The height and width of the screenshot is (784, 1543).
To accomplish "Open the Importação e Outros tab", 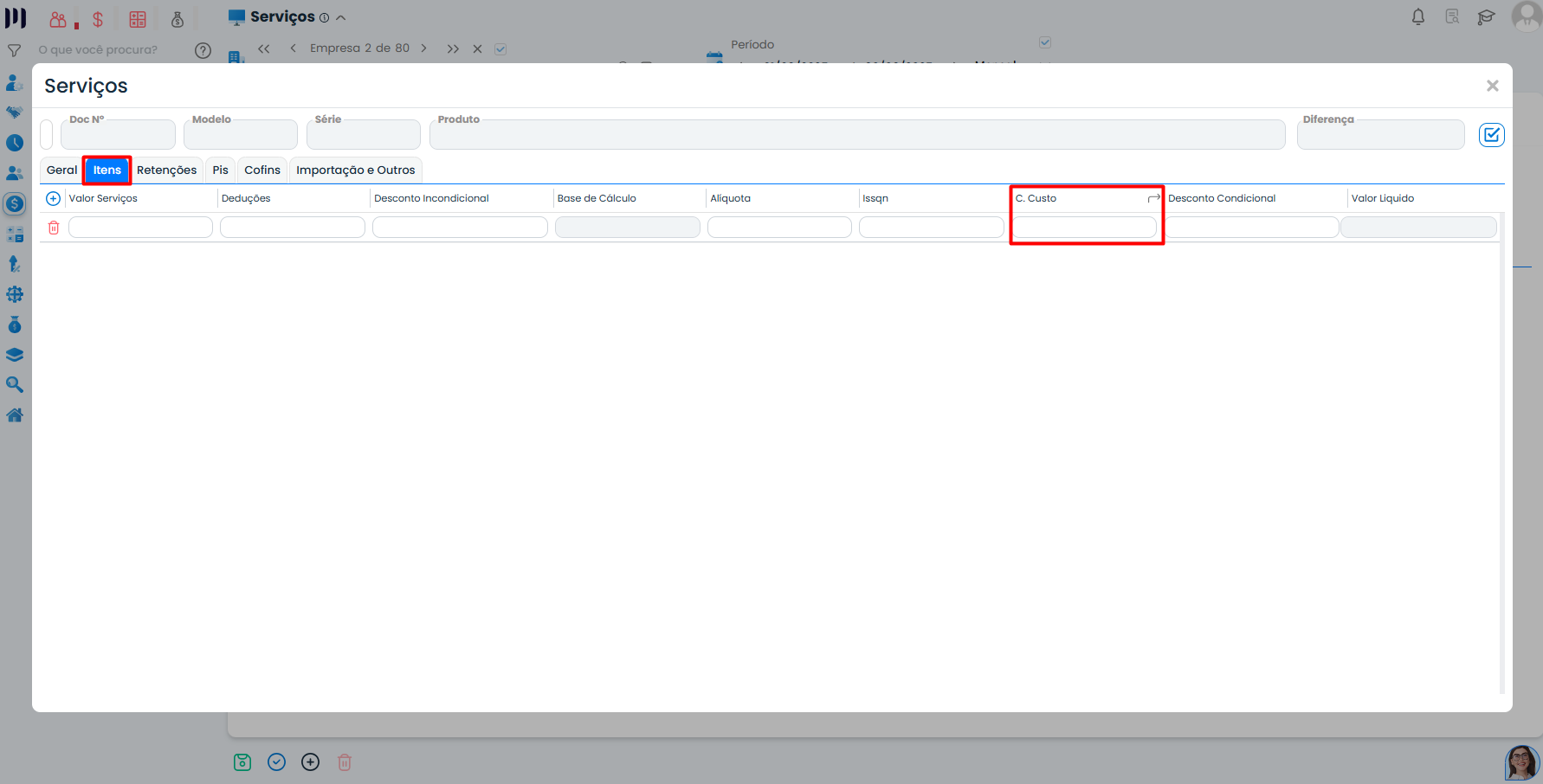I will tap(355, 170).
